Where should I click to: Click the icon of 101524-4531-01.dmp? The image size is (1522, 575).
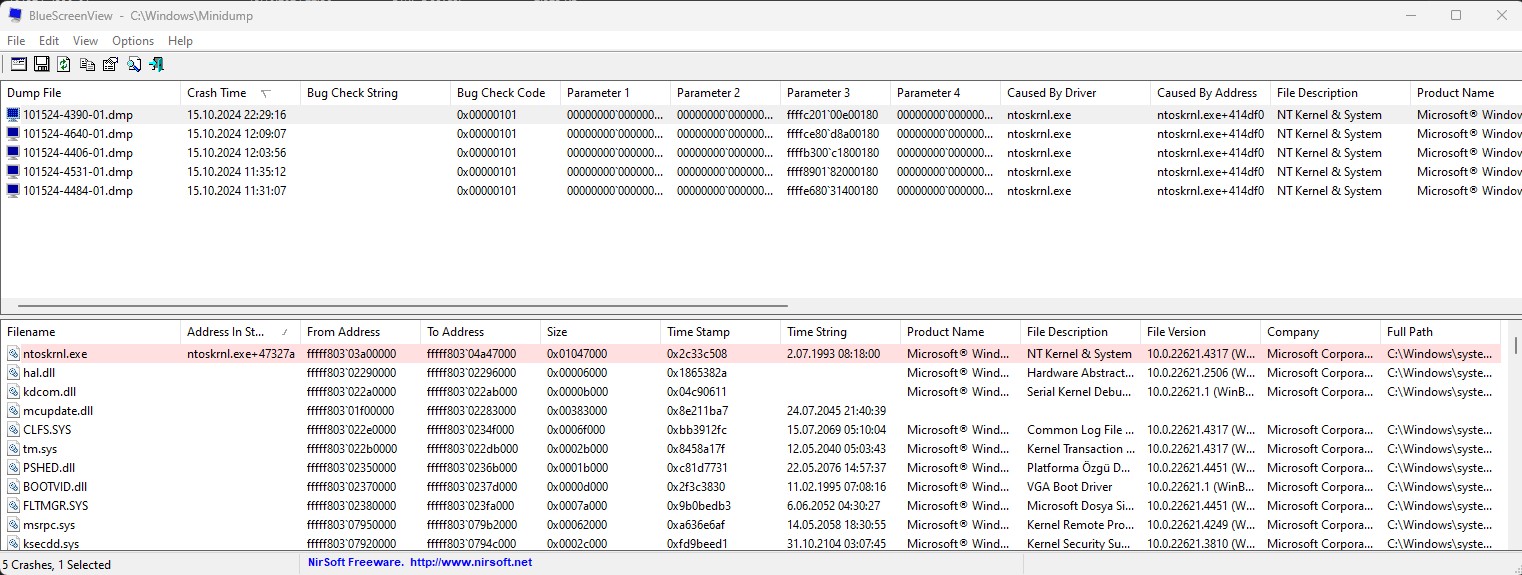coord(13,172)
